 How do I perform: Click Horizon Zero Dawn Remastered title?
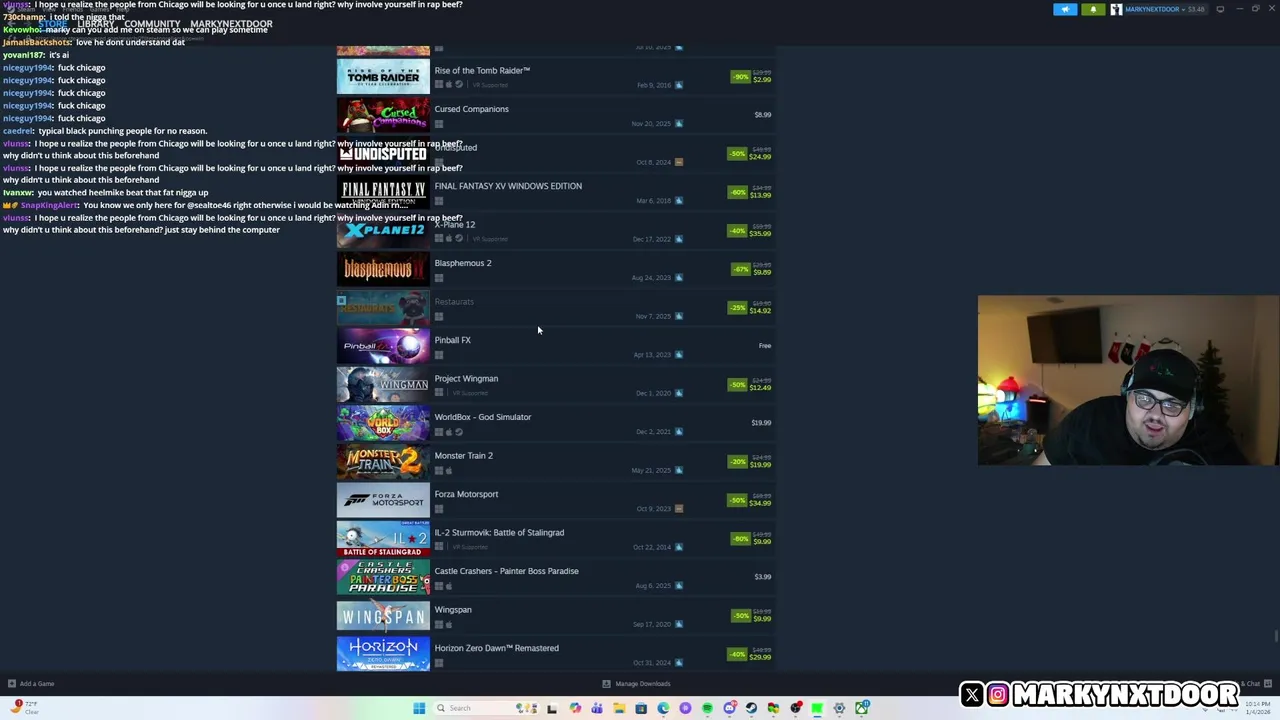(x=496, y=648)
